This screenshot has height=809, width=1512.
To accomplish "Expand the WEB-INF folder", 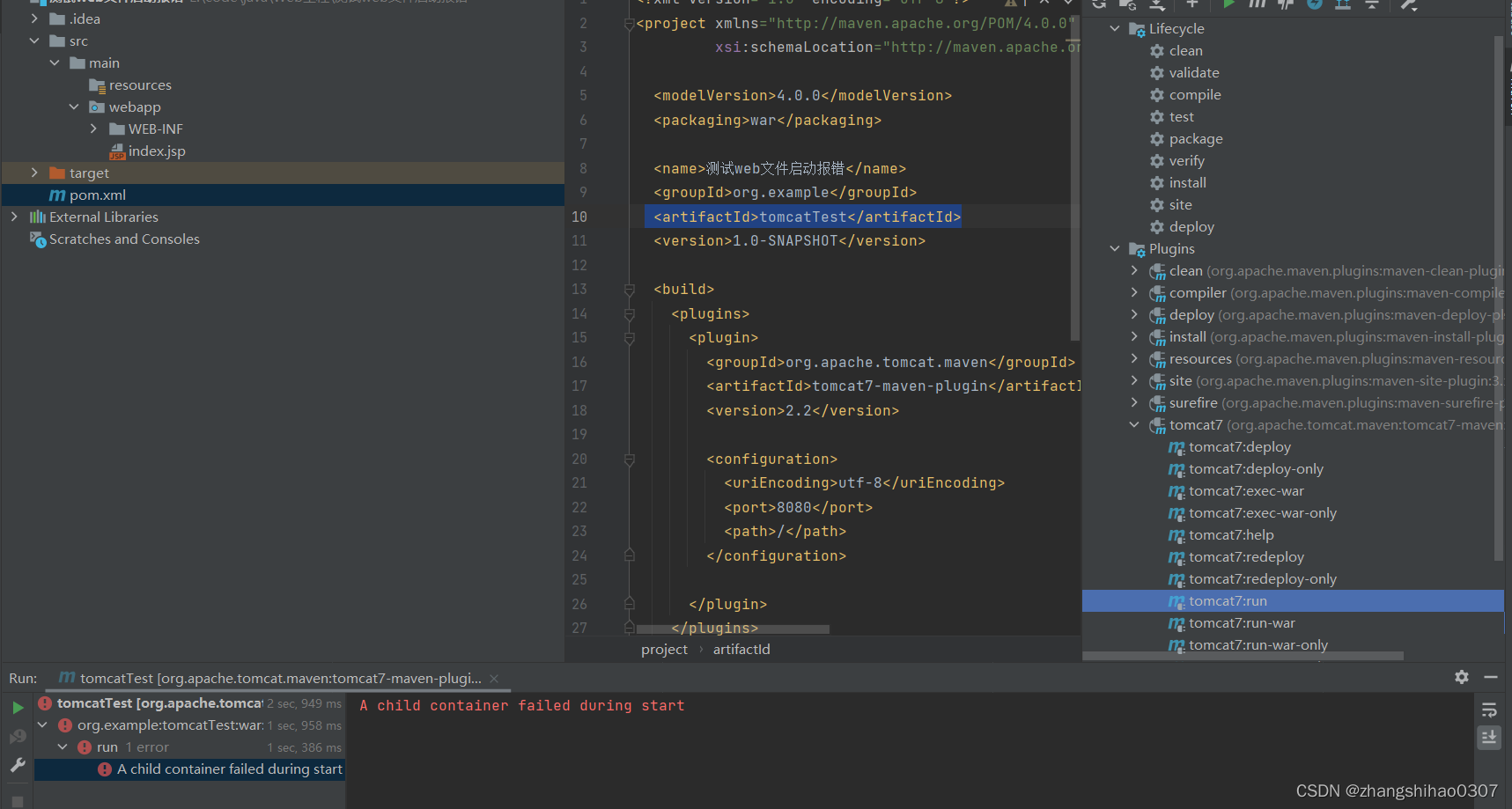I will pyautogui.click(x=94, y=129).
